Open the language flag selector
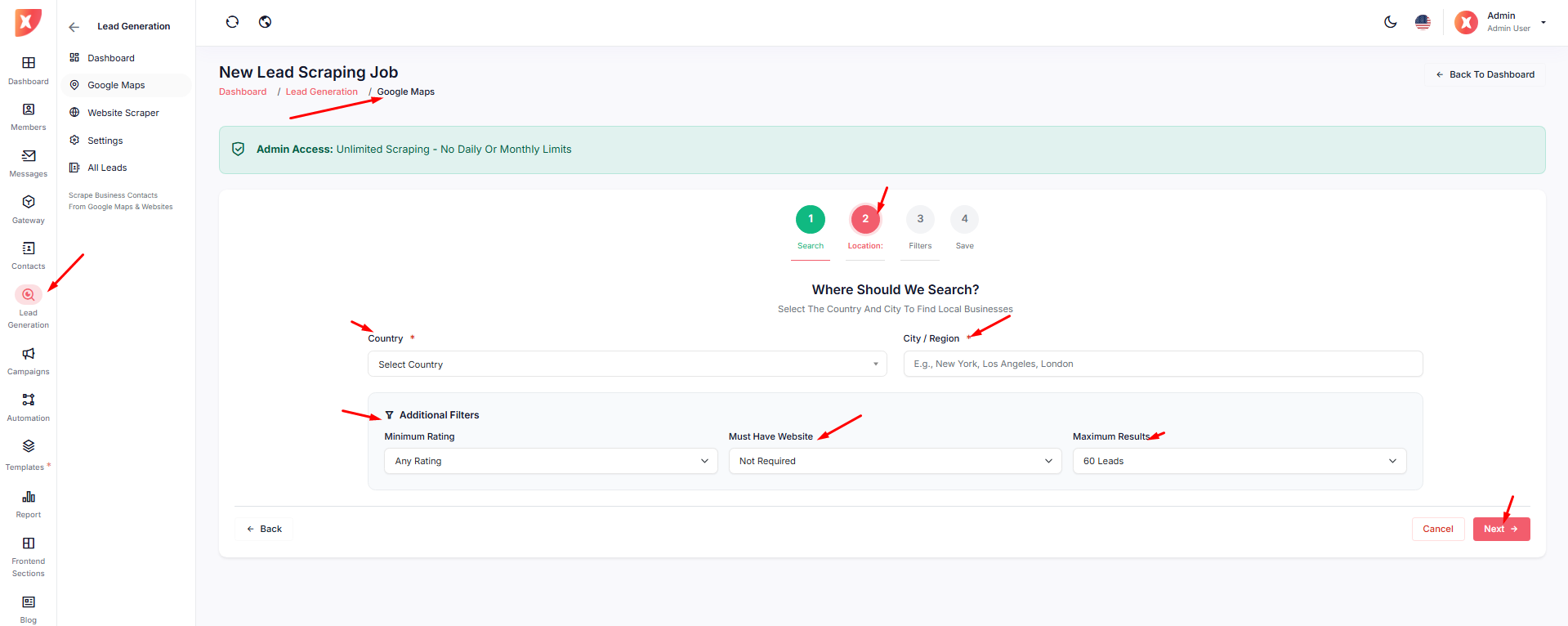This screenshot has width=1568, height=626. [1423, 22]
